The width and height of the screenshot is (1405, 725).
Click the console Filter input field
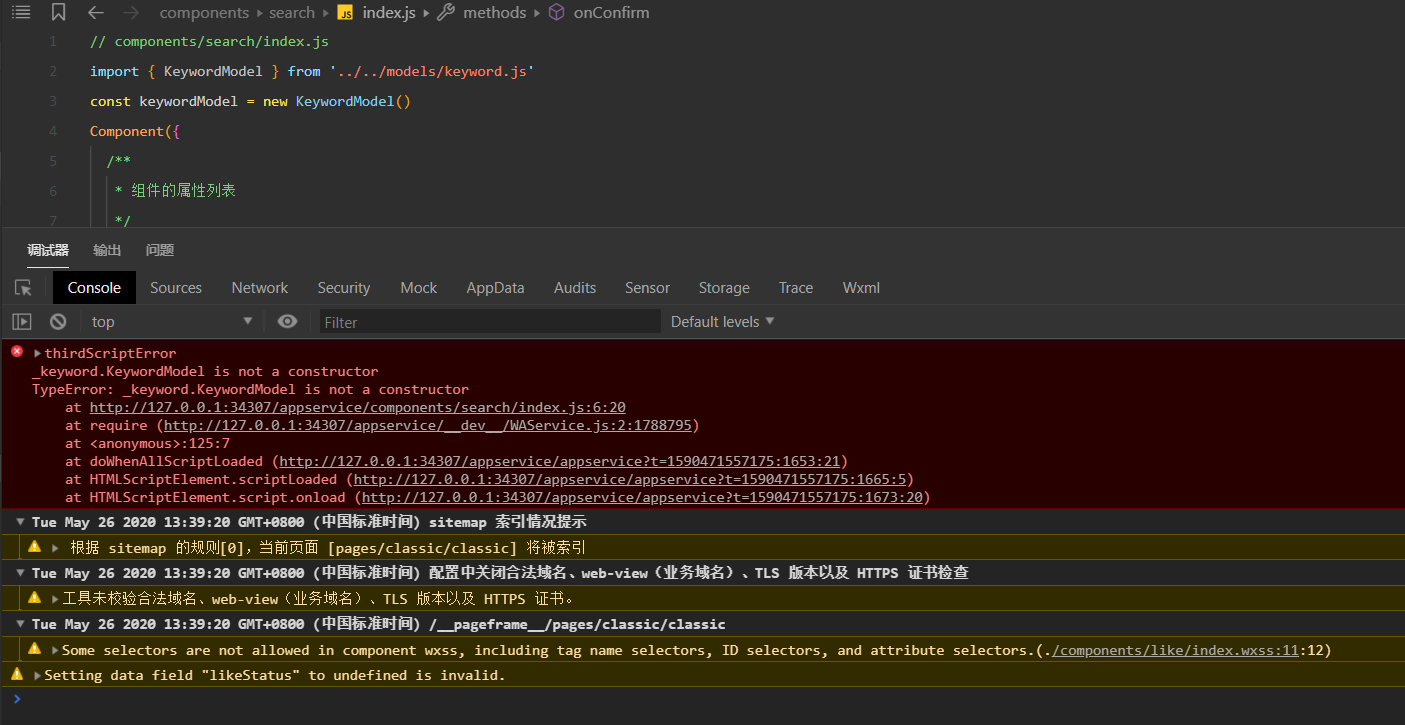[490, 322]
